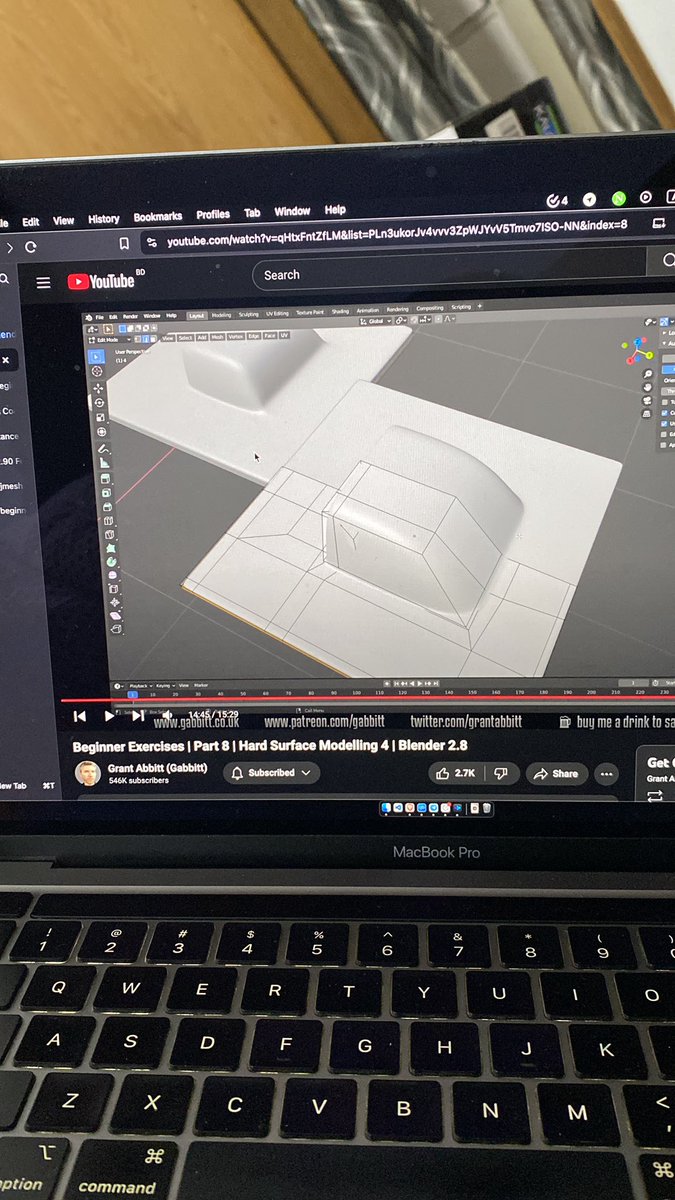Open the three-dot more actions button
Viewport: 675px width, 1200px height.
(607, 774)
